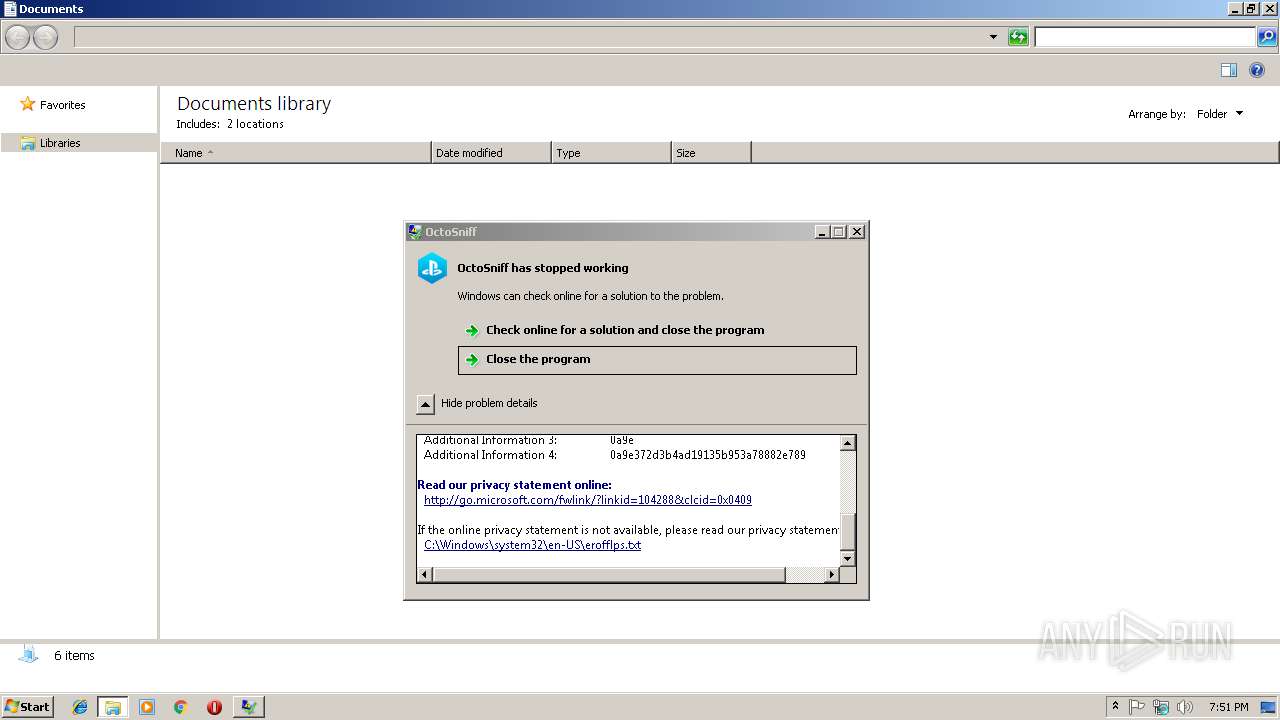Show hidden system tray icons
This screenshot has width=1280, height=720.
point(1115,707)
